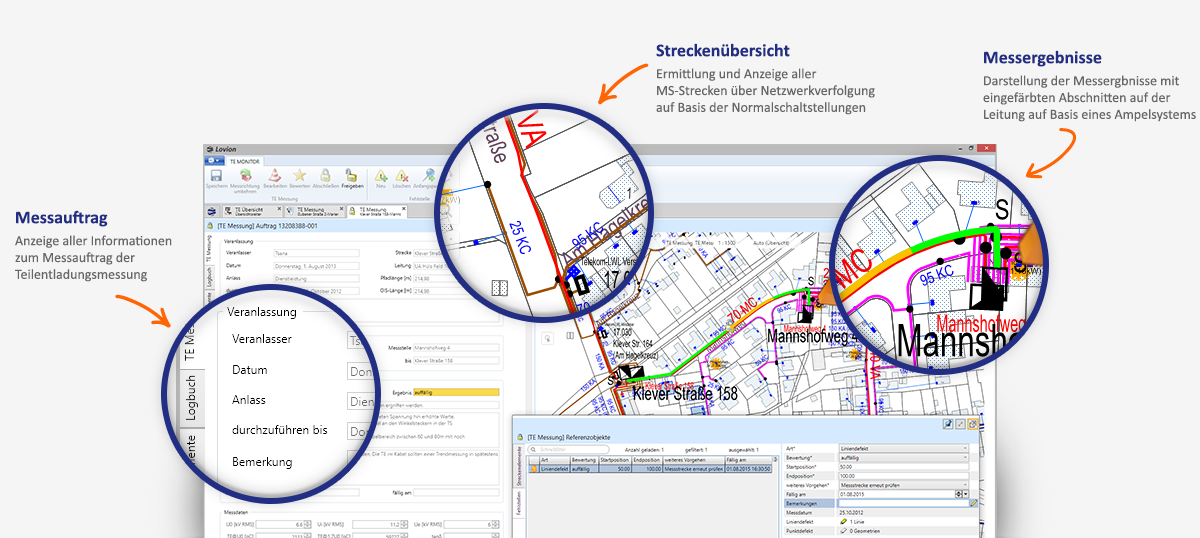Click the Speichern save icon

click(x=217, y=176)
